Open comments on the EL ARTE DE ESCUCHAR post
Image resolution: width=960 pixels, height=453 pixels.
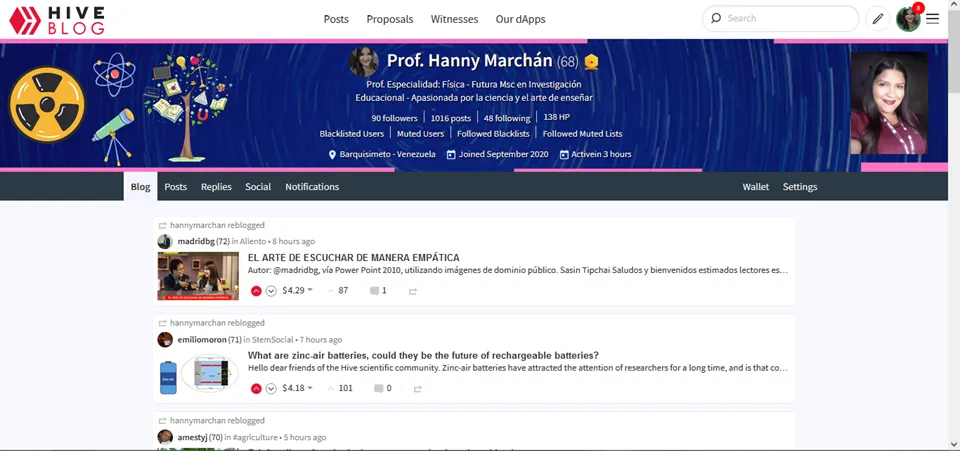coord(378,291)
